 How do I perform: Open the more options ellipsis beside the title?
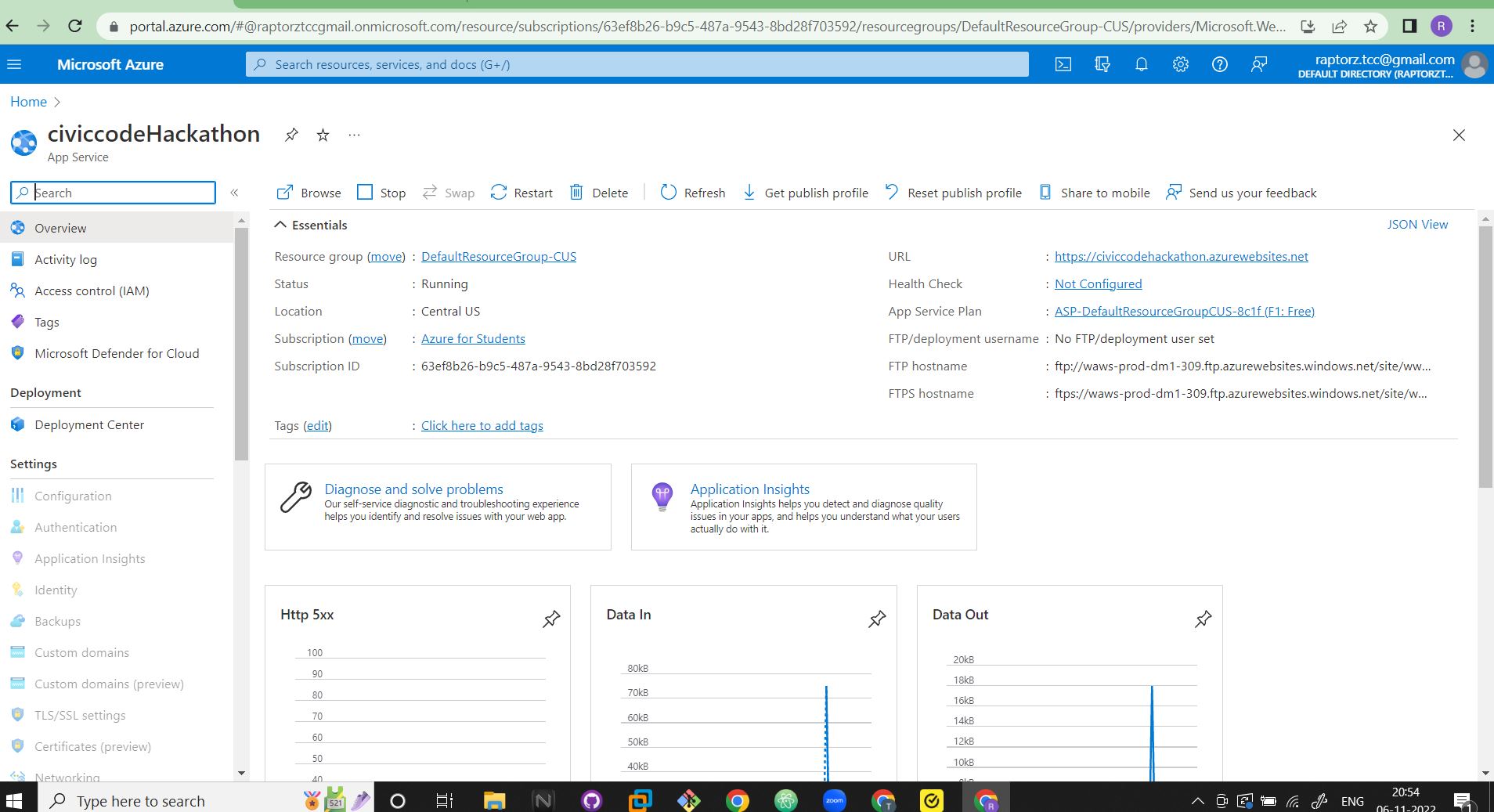[x=354, y=135]
